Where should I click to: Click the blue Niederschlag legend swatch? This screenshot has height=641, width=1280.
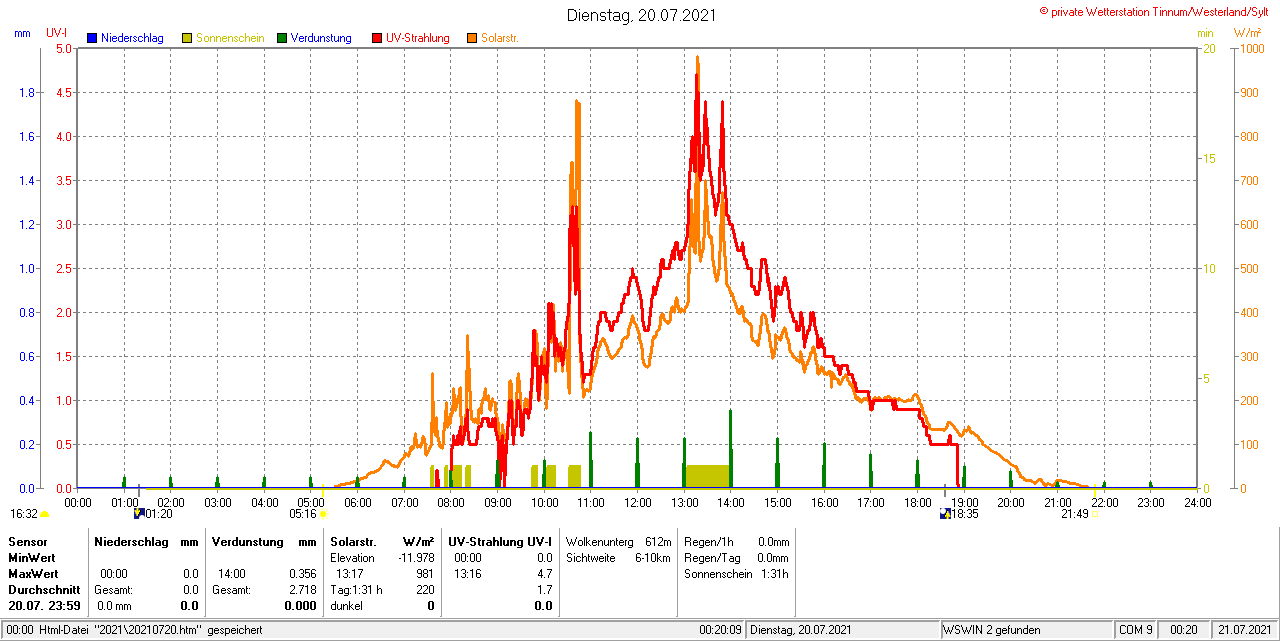[x=92, y=38]
